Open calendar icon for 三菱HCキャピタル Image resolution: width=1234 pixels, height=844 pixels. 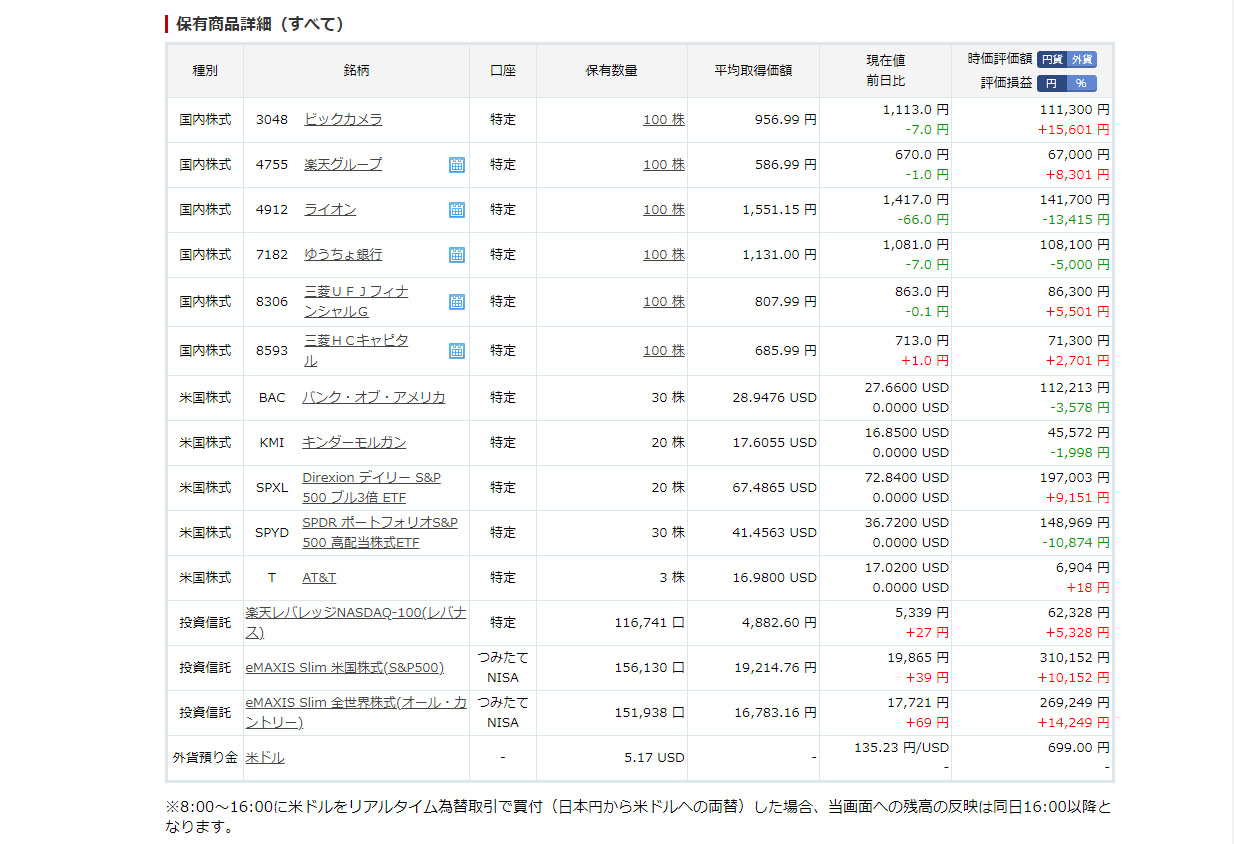456,351
